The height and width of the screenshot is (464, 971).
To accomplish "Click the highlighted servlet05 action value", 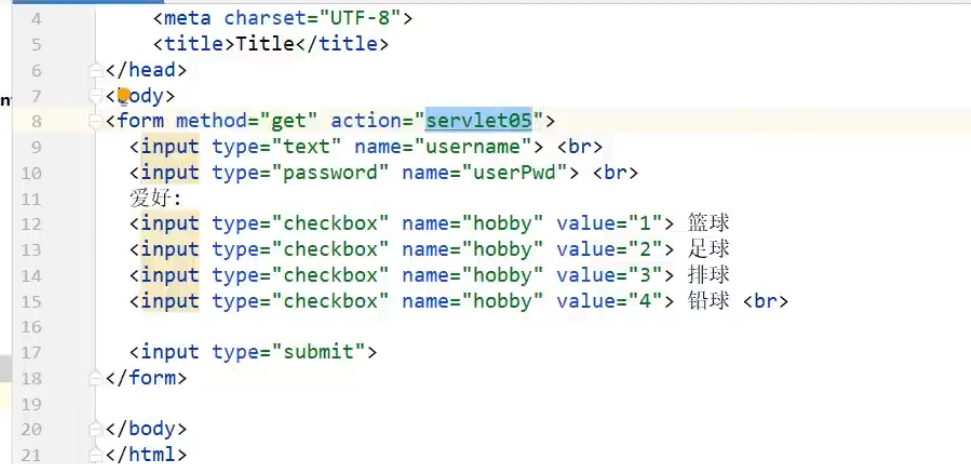I will pos(479,120).
